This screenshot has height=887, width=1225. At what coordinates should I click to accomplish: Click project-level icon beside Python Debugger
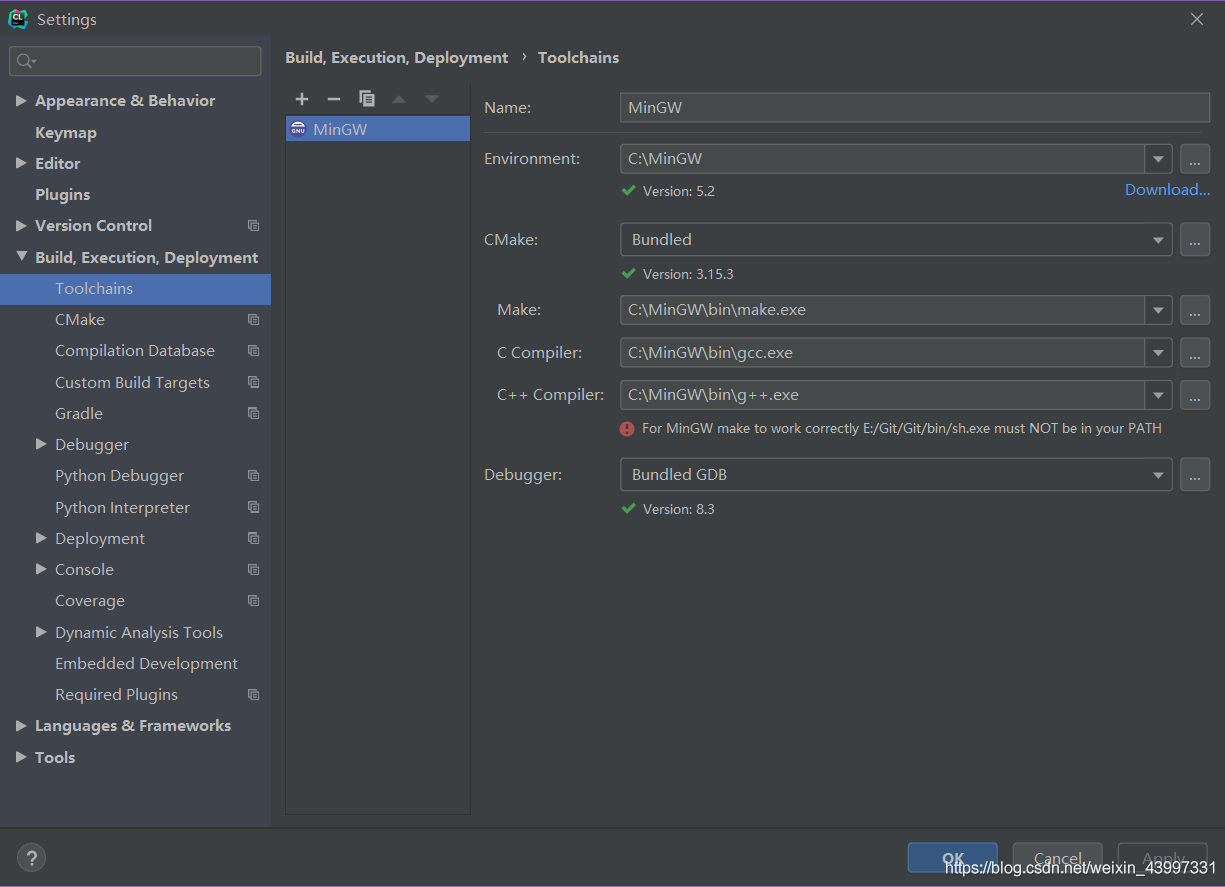pos(253,476)
